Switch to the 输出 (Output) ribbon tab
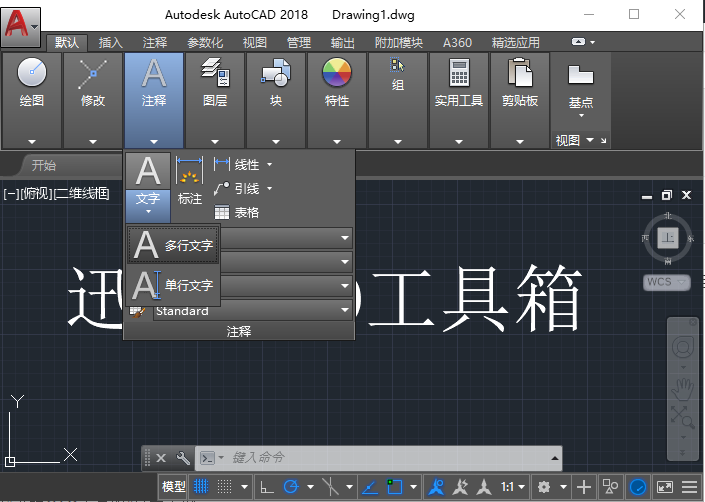This screenshot has height=502, width=705. [x=342, y=43]
